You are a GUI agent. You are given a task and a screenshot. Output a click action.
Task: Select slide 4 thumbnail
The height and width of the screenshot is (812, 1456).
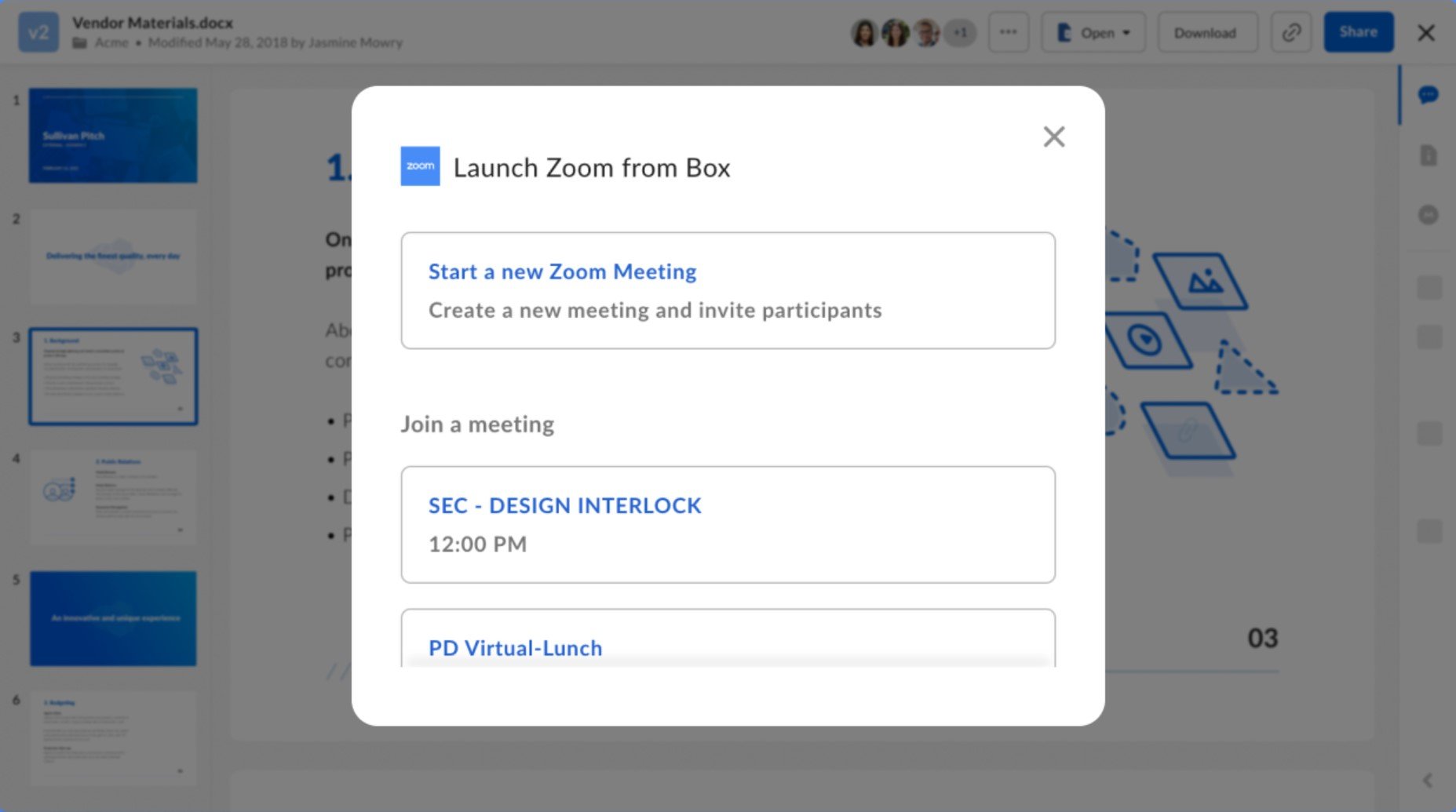(x=113, y=497)
